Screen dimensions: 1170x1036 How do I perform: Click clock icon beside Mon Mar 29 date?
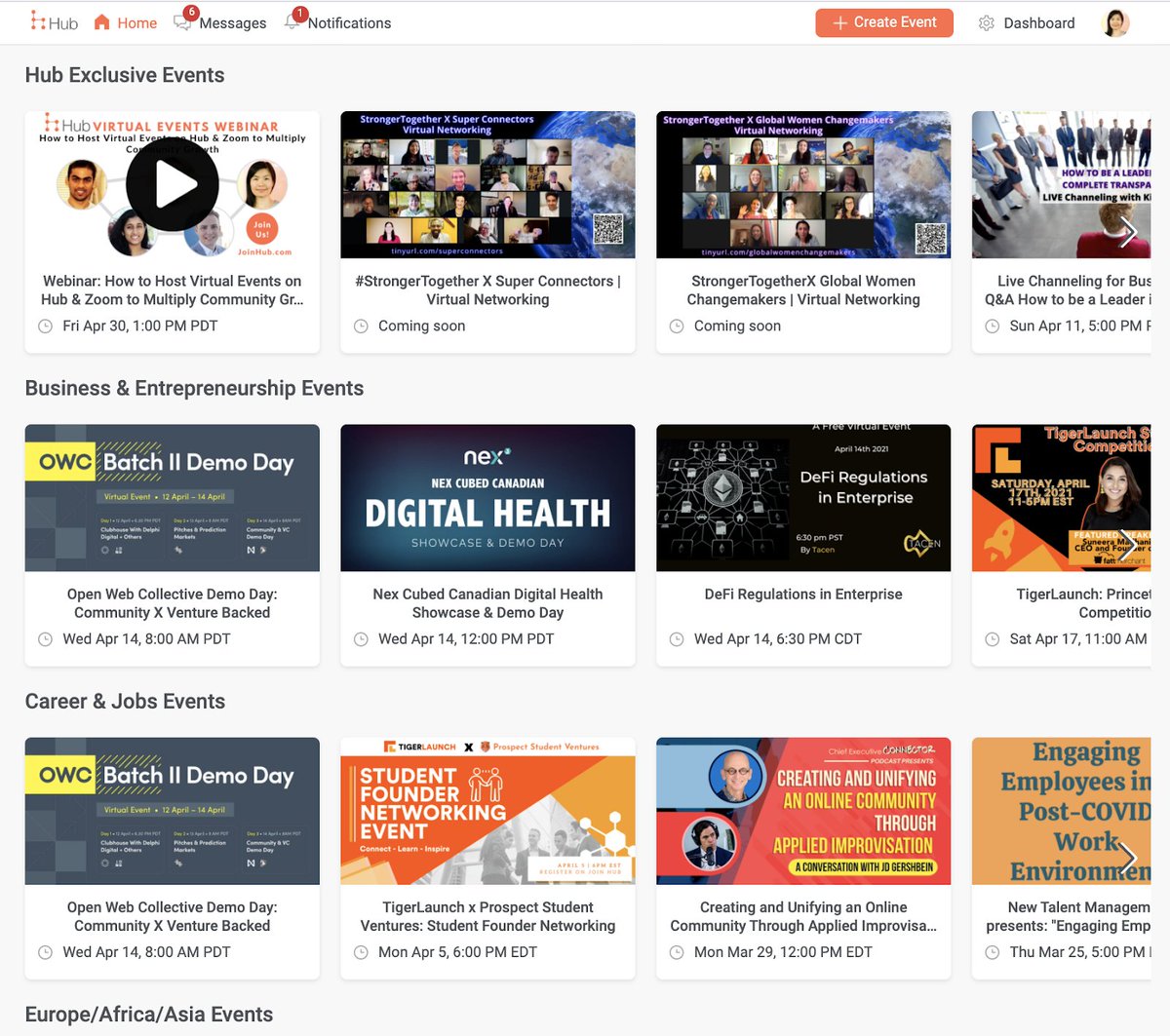pos(677,952)
